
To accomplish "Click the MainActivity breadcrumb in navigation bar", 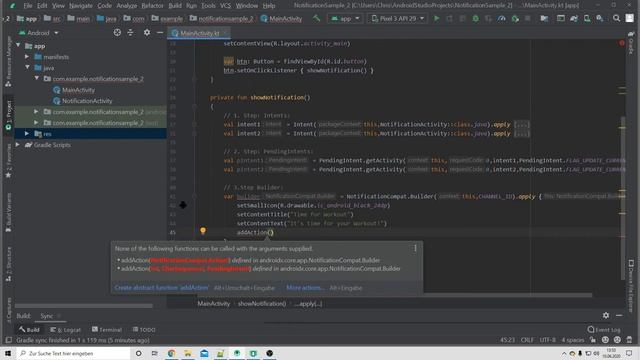I will [x=281, y=18].
